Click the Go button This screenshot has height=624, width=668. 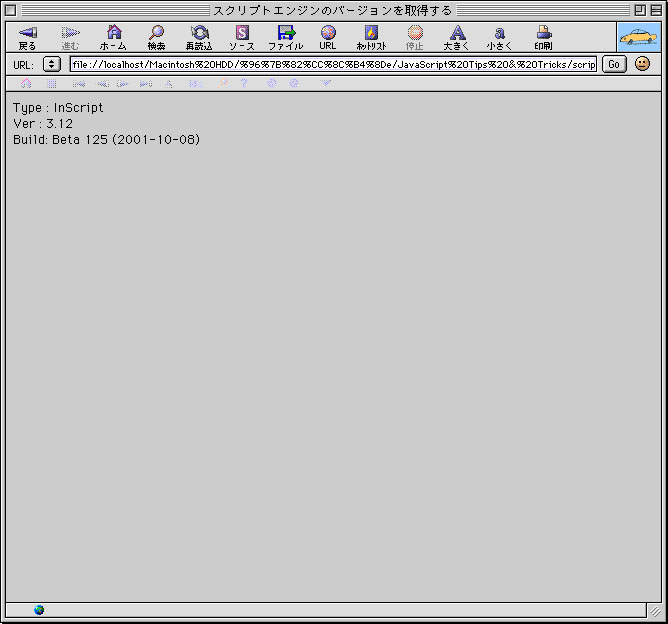click(x=614, y=64)
